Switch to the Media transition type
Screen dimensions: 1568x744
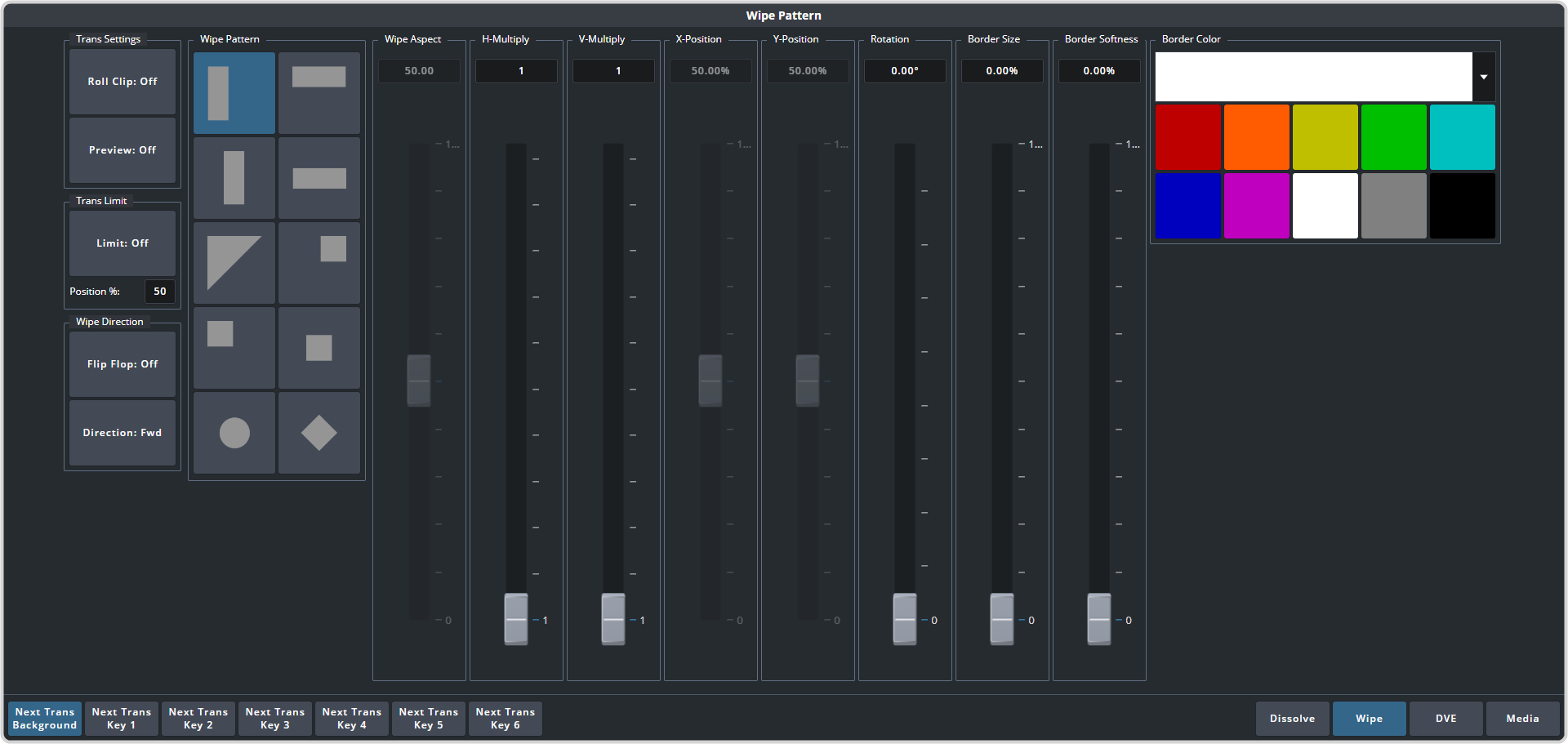[x=1523, y=719]
